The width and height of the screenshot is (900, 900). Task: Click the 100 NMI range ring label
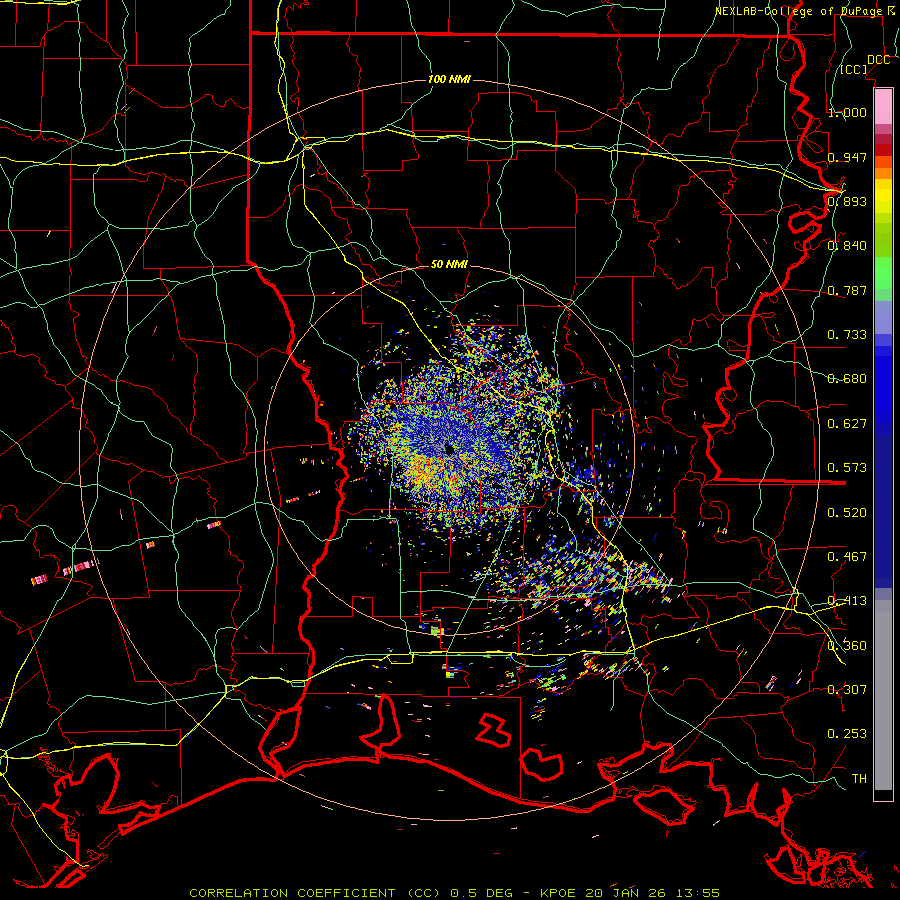(x=449, y=79)
